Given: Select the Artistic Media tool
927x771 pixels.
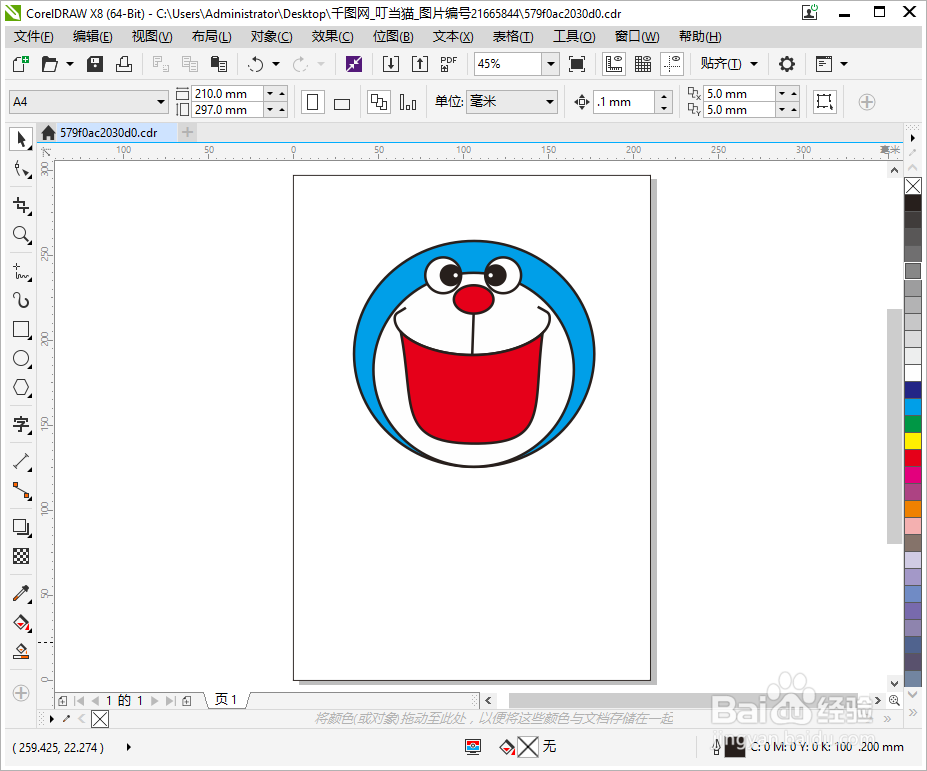Looking at the screenshot, I should click(21, 300).
